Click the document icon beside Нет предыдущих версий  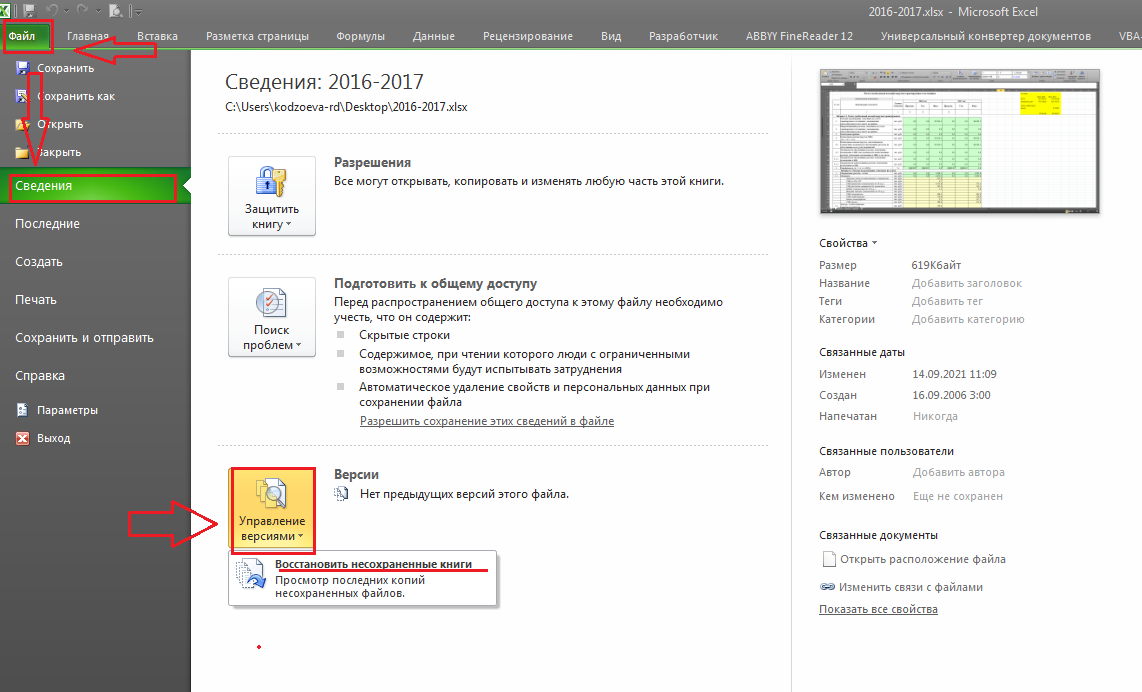click(x=341, y=494)
